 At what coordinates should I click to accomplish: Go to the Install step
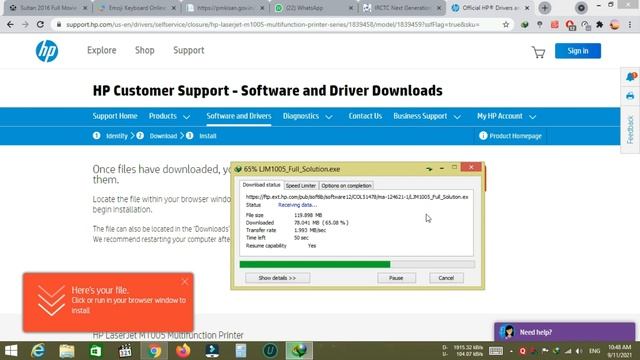[x=201, y=136]
